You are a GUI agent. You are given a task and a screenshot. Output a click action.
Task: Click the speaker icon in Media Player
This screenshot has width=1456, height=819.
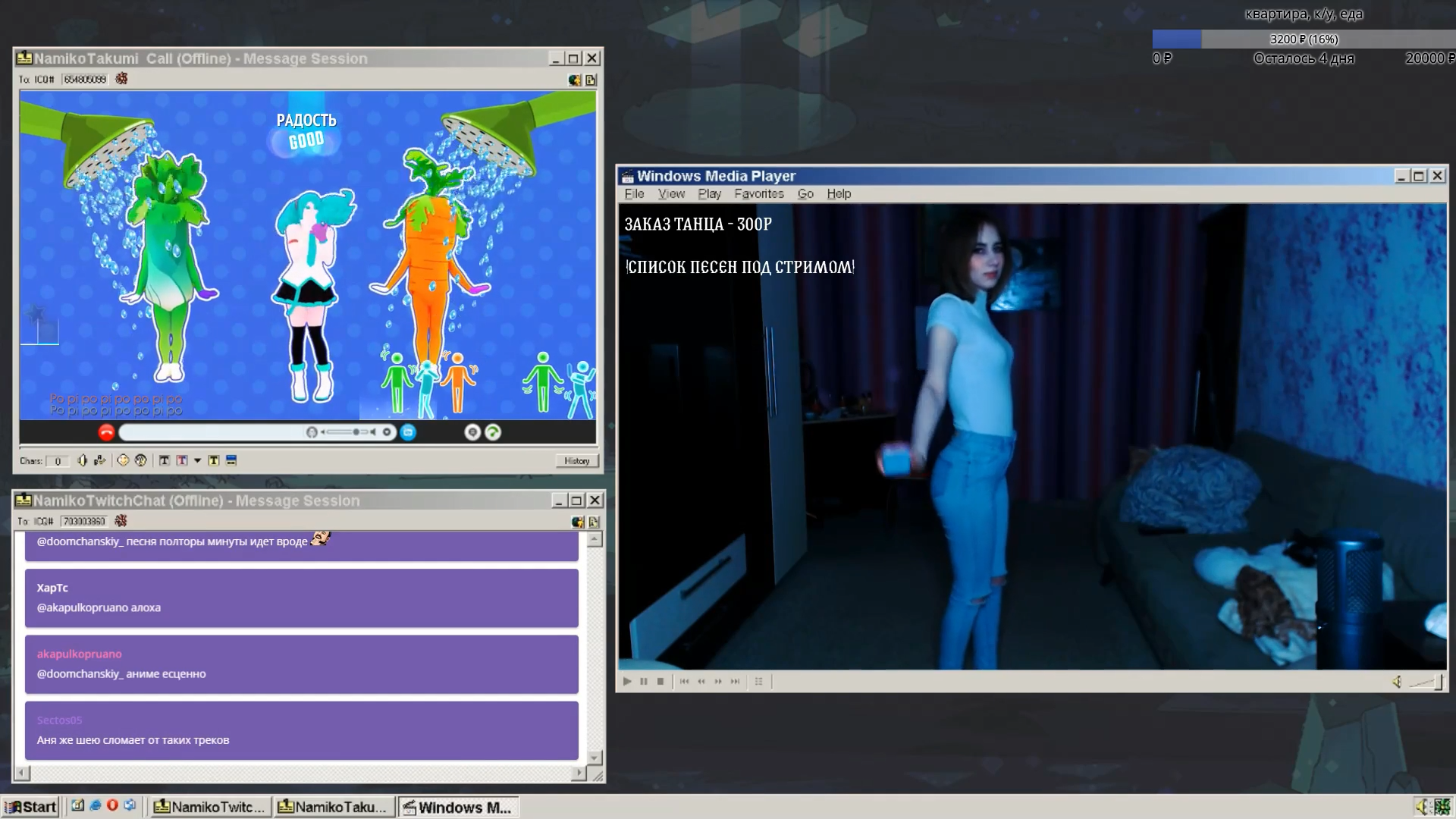[x=1397, y=682]
